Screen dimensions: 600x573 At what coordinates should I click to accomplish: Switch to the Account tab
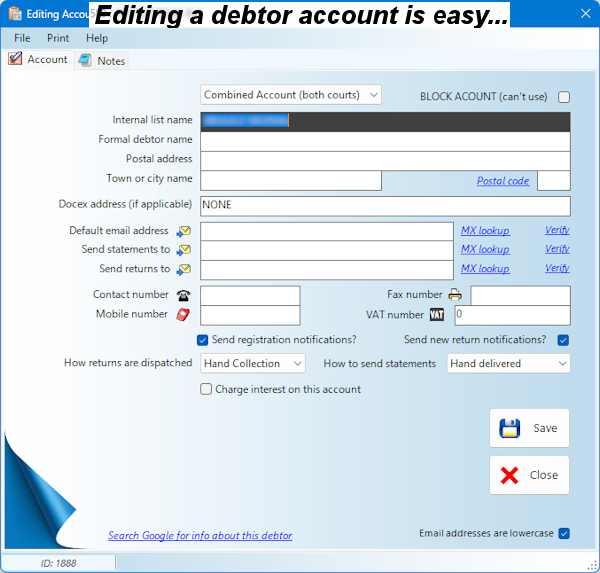(x=38, y=60)
